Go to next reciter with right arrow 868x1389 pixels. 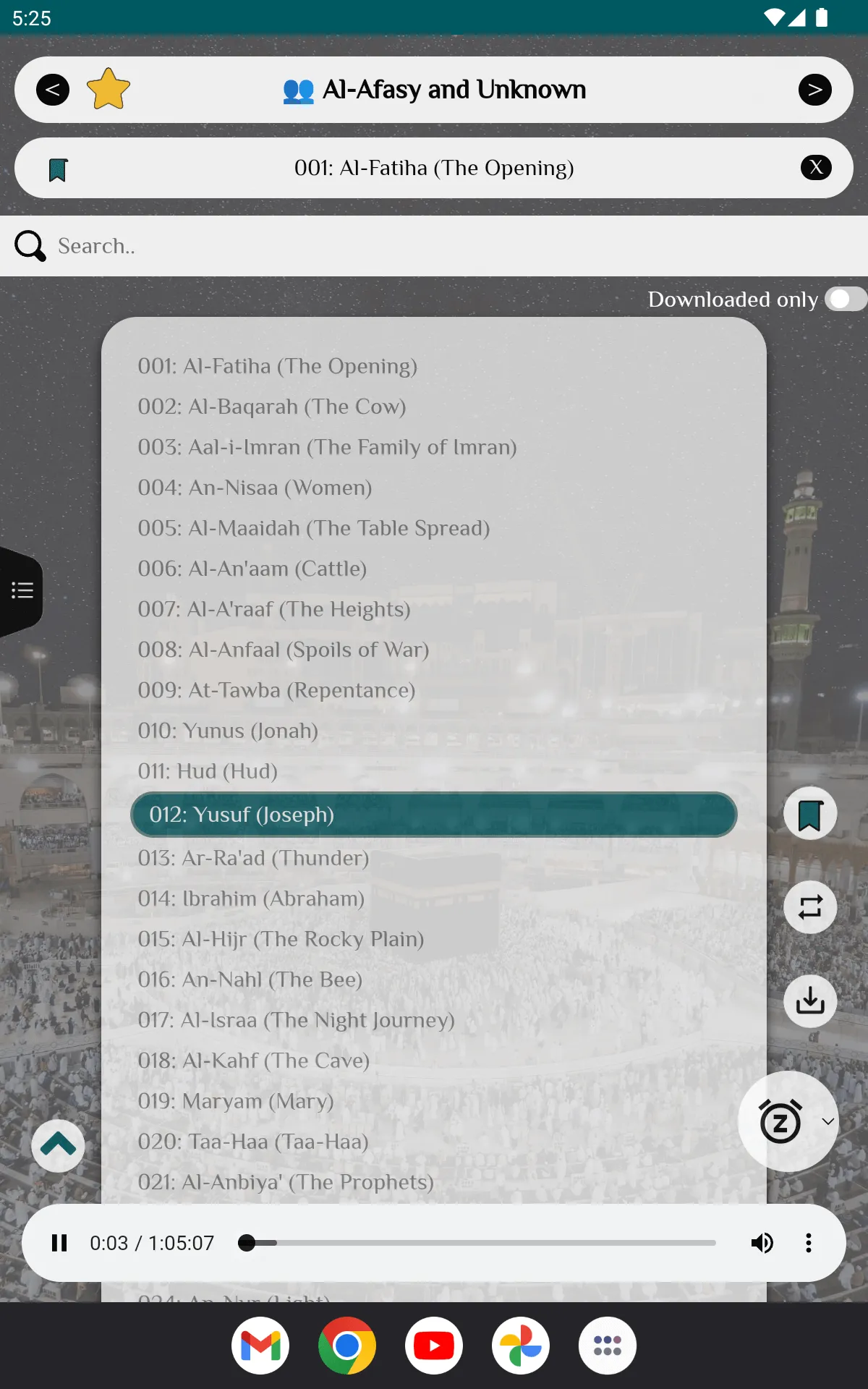click(815, 90)
